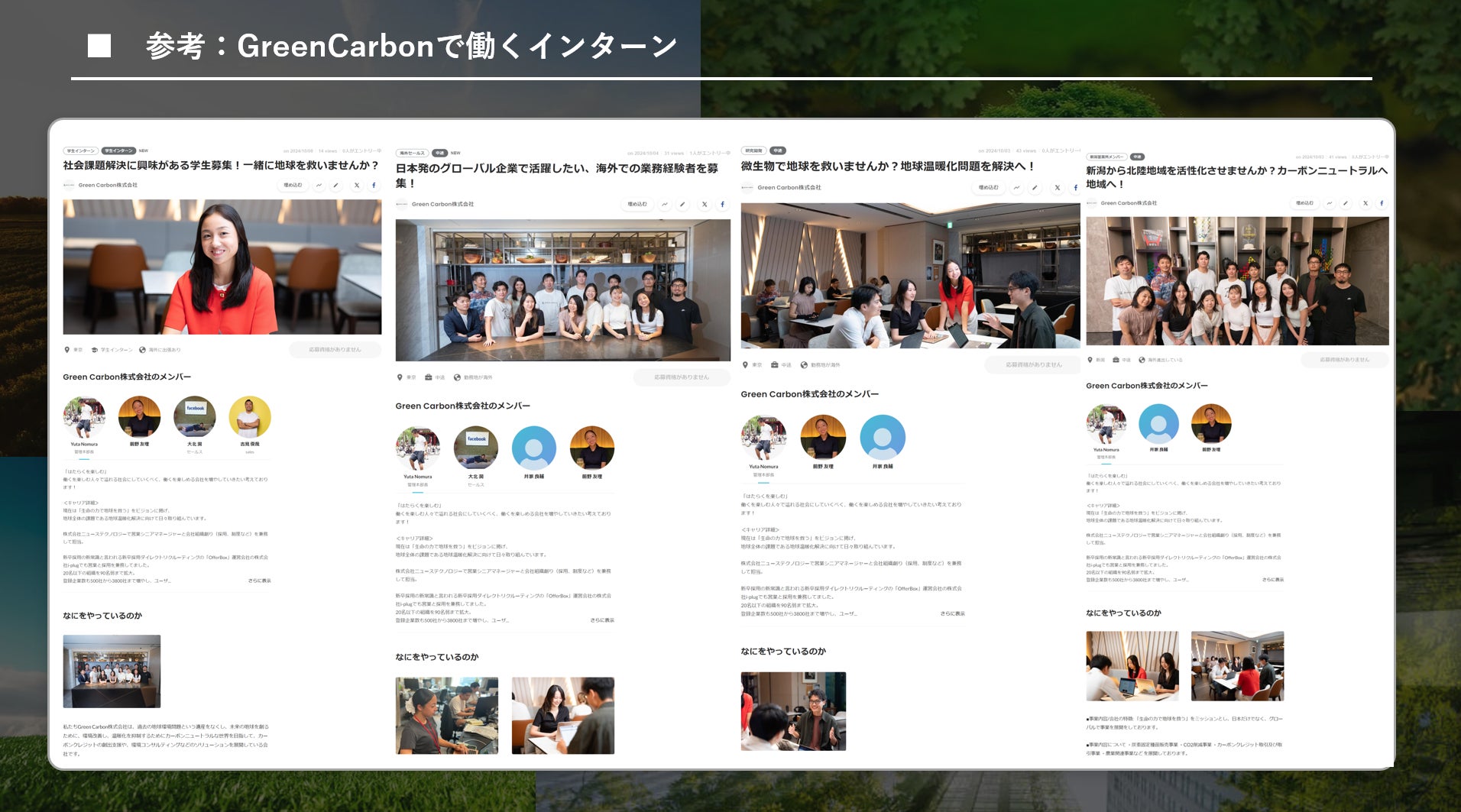
Task: Click the outlined 学生インターン tag above the title
Action: point(80,150)
